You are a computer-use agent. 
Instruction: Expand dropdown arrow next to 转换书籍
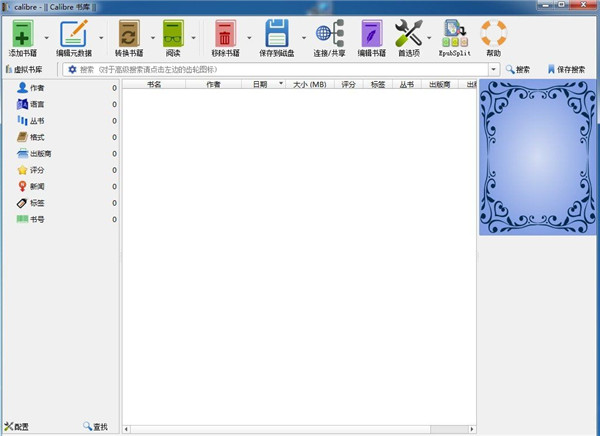153,38
